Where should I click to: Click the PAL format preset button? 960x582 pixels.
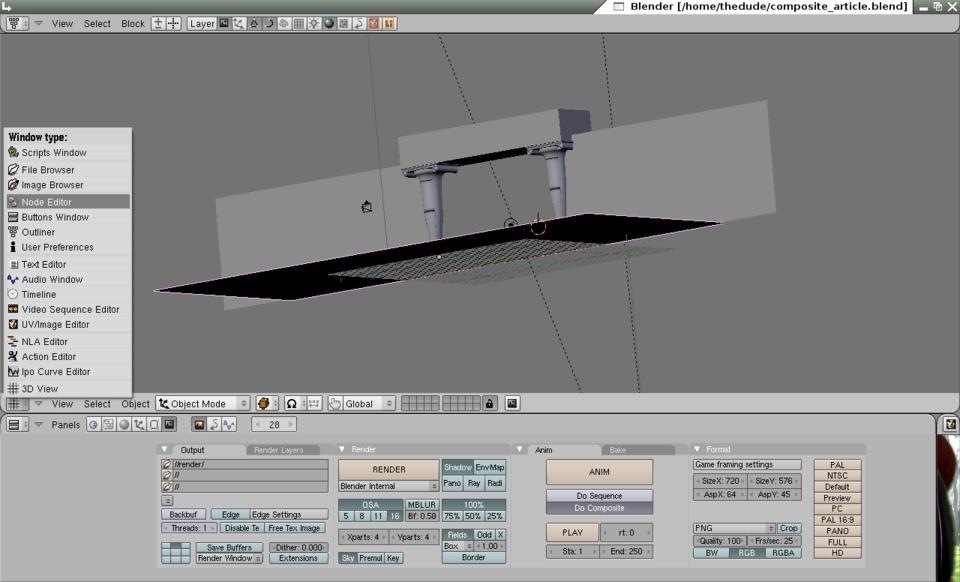(837, 465)
